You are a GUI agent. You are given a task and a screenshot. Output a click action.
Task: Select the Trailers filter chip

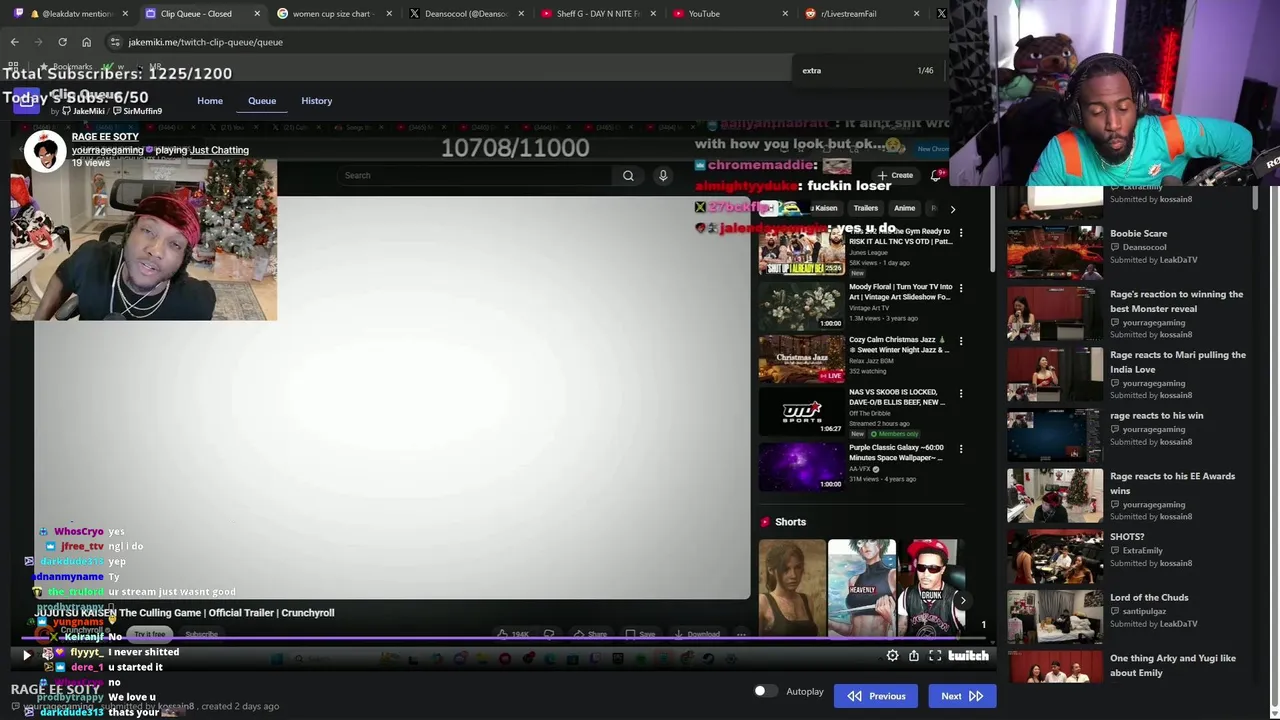[865, 208]
